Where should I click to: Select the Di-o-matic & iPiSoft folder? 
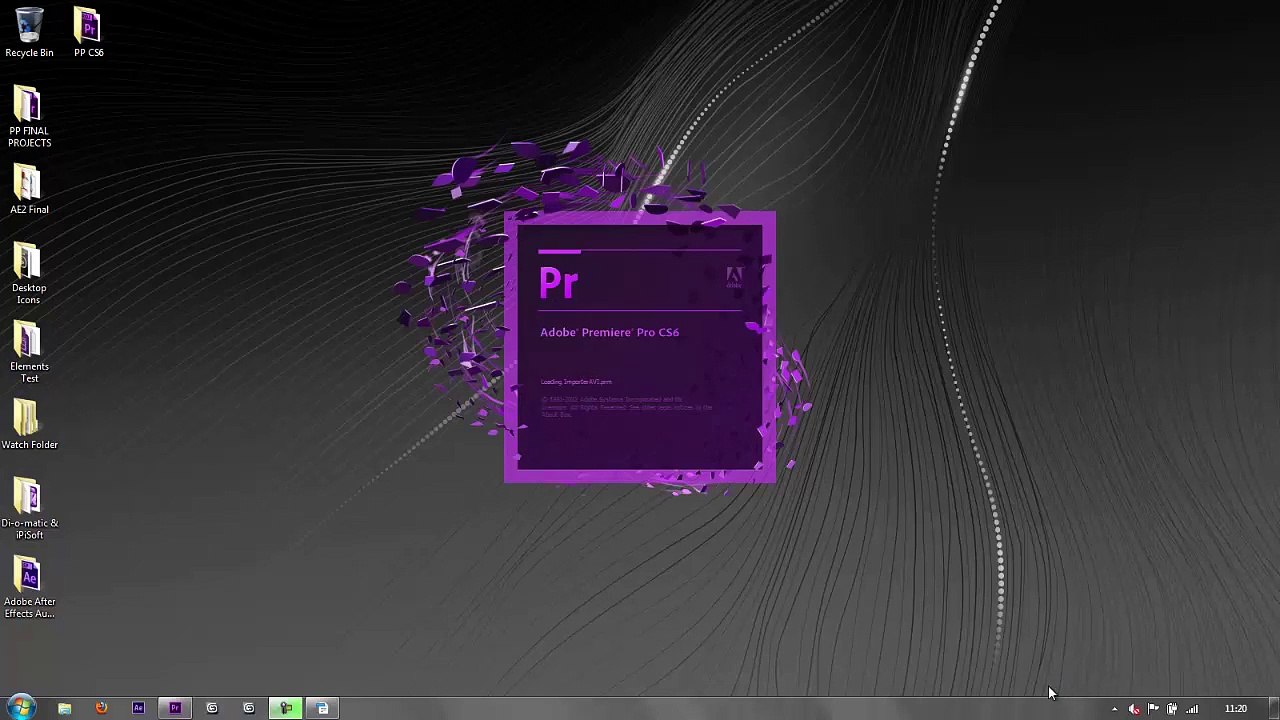click(29, 509)
